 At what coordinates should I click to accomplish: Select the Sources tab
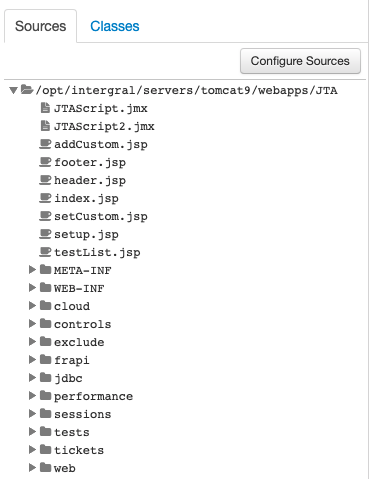pos(41,26)
